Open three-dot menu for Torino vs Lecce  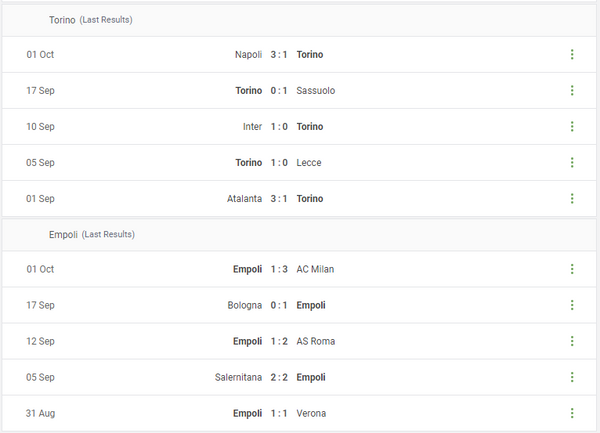[572, 163]
